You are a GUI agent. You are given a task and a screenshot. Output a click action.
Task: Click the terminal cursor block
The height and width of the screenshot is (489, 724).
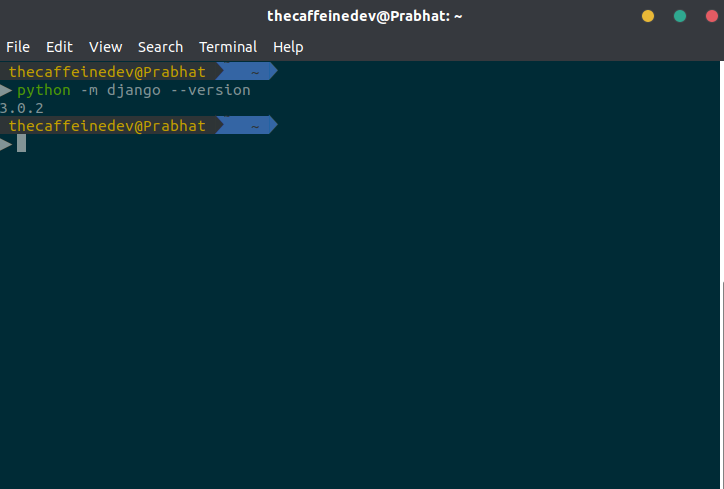[21, 144]
